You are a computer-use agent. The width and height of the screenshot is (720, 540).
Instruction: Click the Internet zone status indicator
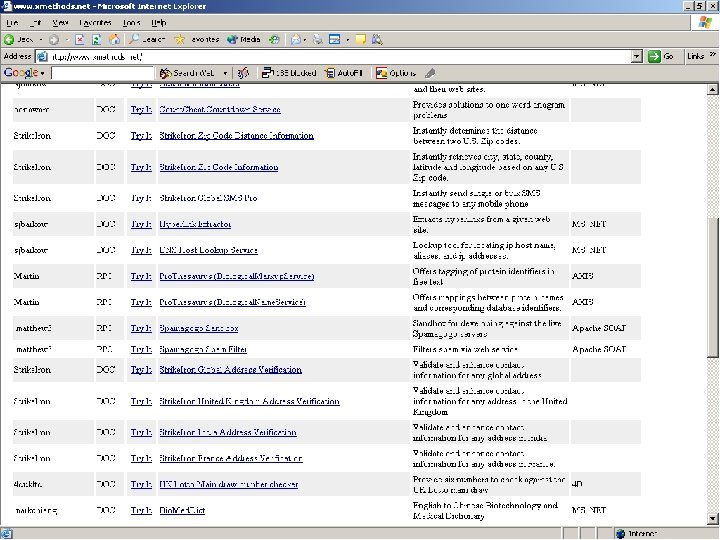[637, 534]
